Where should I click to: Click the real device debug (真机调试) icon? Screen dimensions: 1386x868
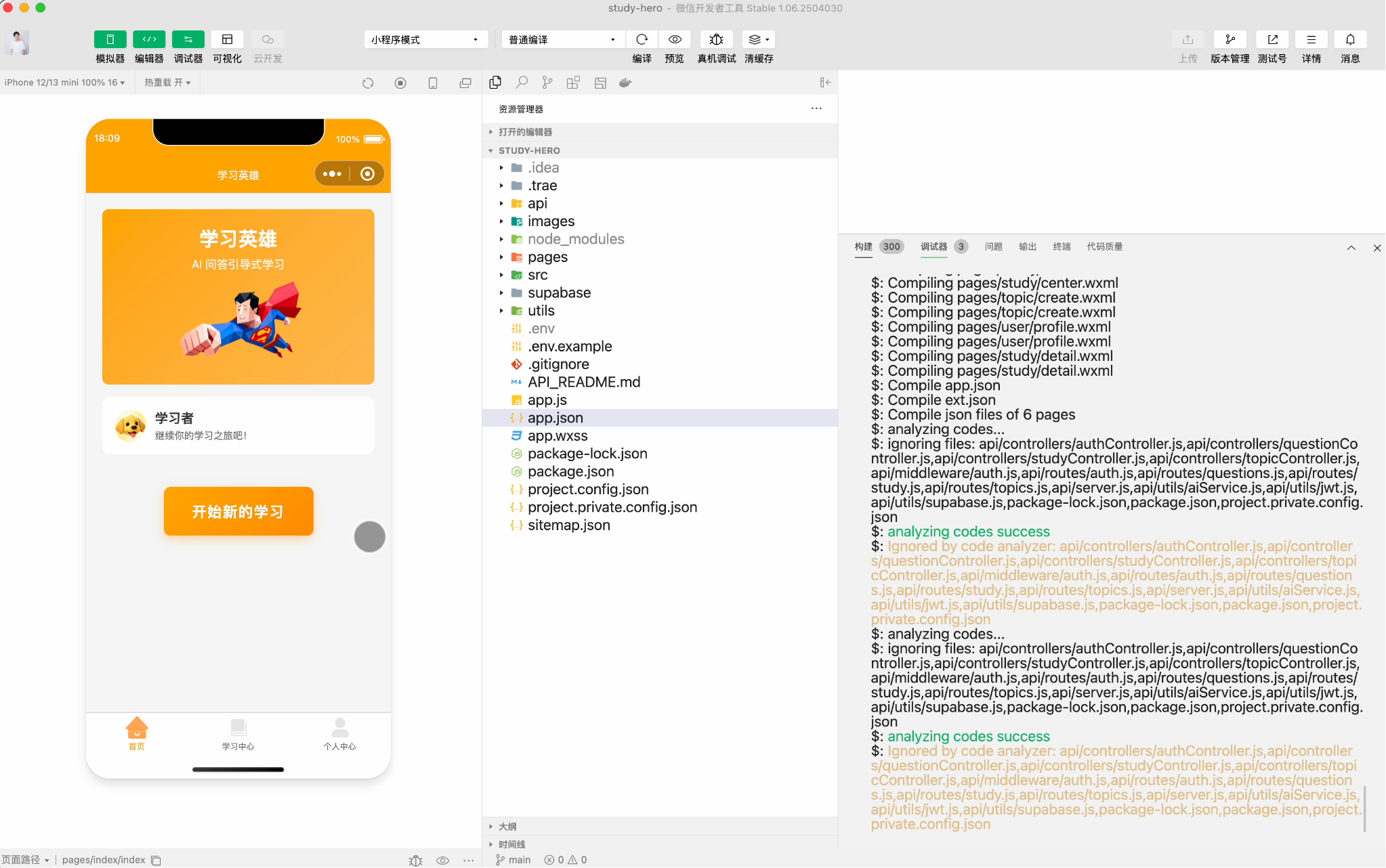coord(716,39)
